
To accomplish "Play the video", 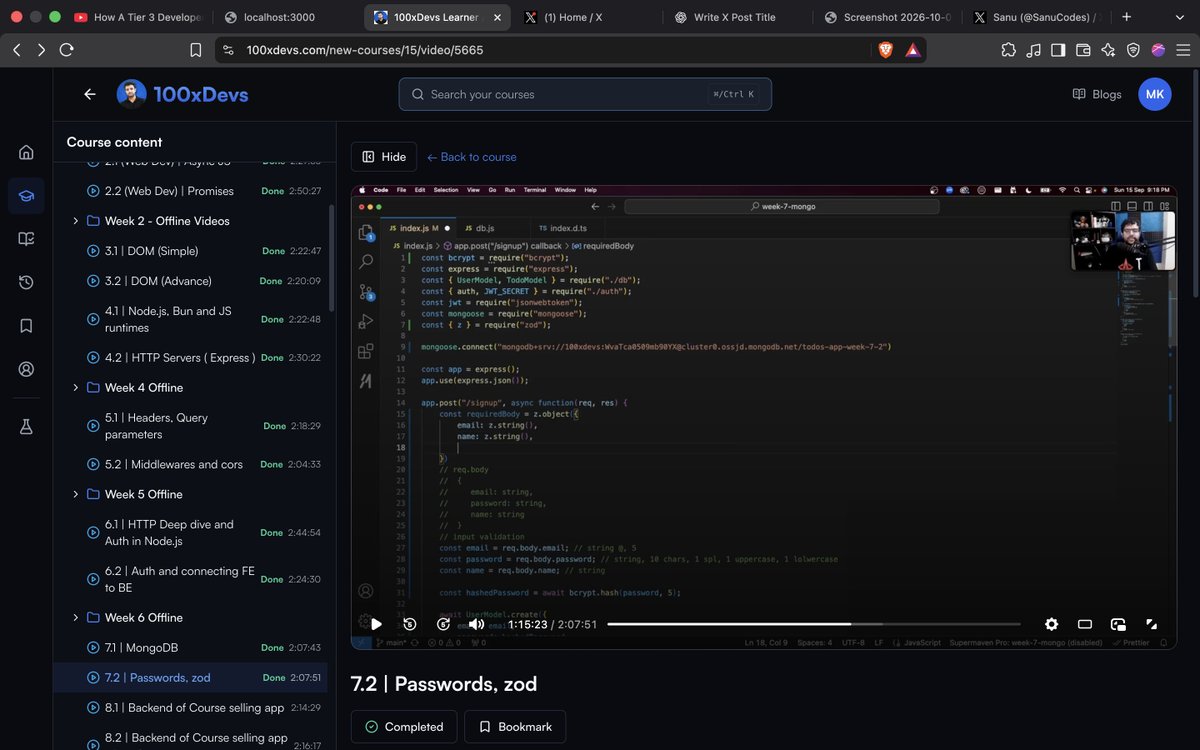I will click(x=376, y=624).
